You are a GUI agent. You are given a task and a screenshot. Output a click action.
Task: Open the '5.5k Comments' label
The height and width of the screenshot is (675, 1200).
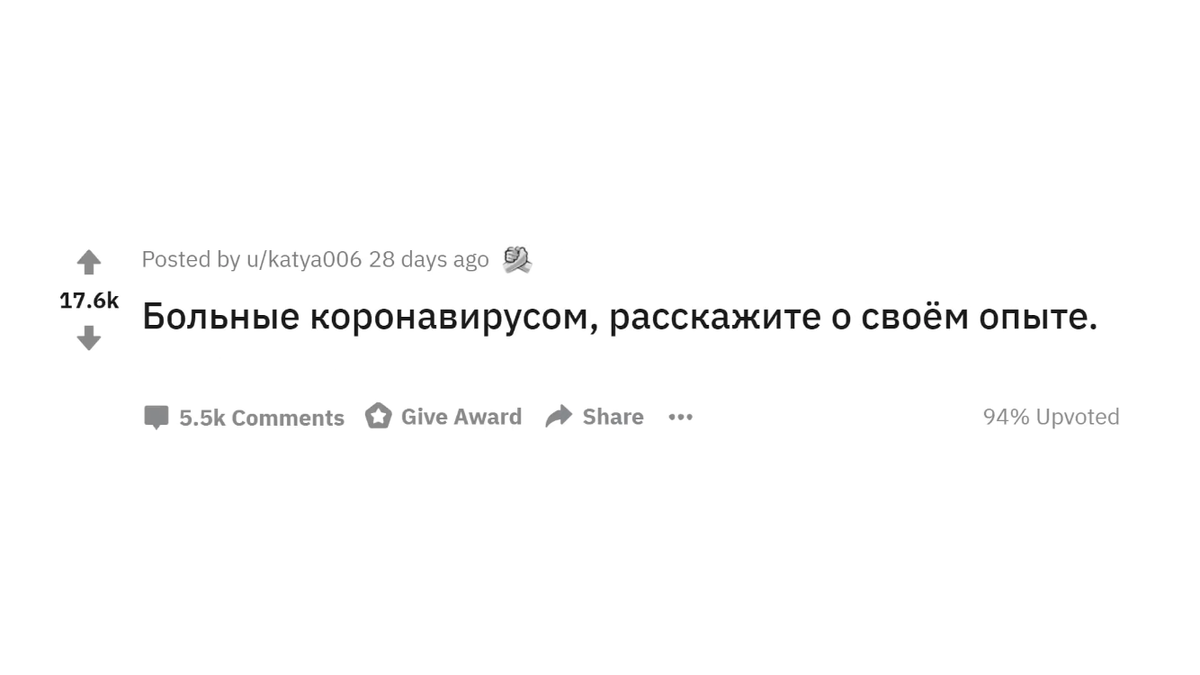(261, 418)
